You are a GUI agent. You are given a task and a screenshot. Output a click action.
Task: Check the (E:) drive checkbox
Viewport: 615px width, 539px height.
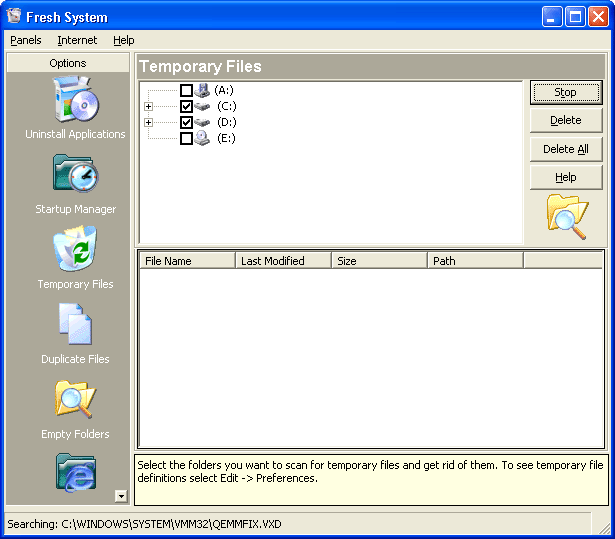(x=186, y=138)
